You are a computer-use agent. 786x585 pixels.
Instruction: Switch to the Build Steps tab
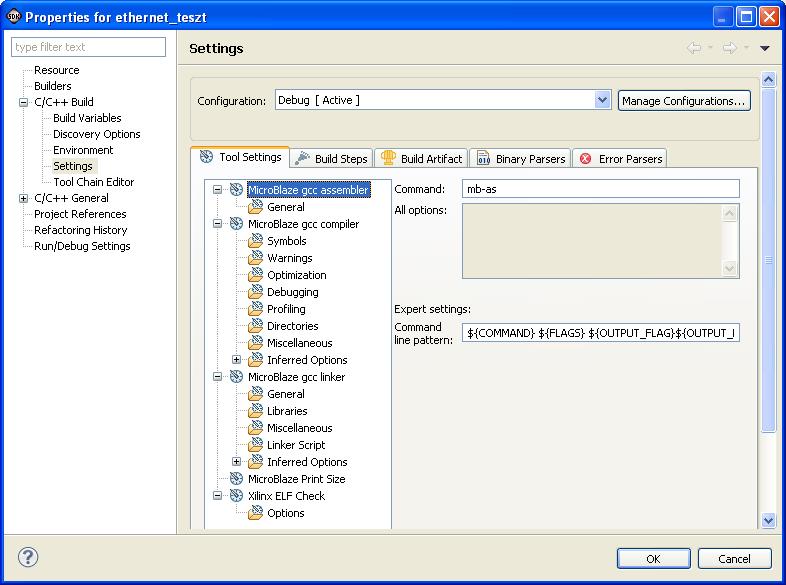coord(331,159)
